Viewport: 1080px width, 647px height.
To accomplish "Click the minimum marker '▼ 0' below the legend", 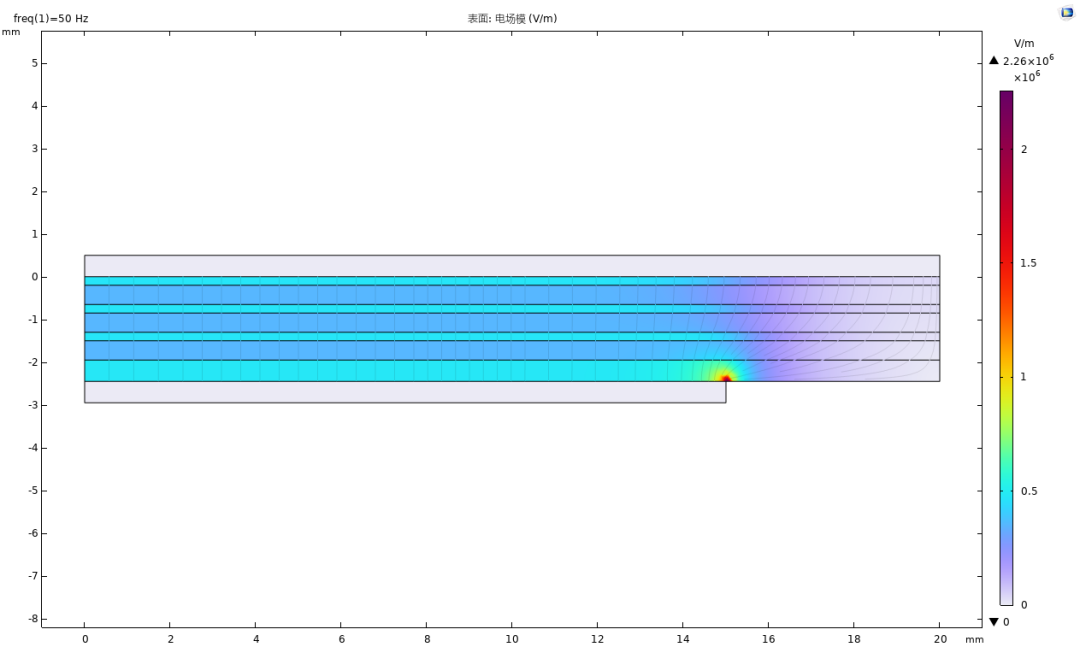I will tap(999, 622).
